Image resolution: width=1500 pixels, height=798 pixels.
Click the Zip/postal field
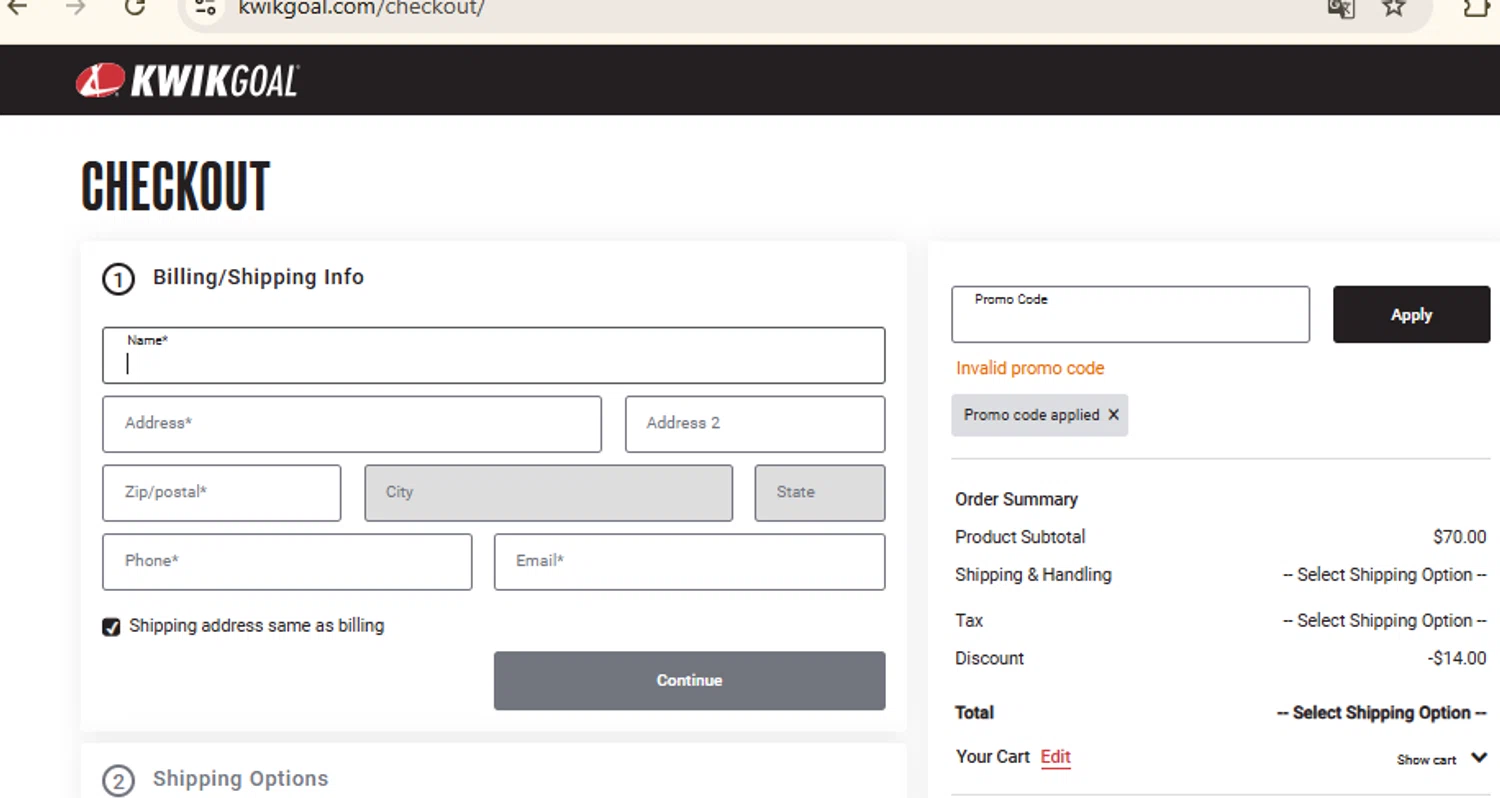pos(222,493)
